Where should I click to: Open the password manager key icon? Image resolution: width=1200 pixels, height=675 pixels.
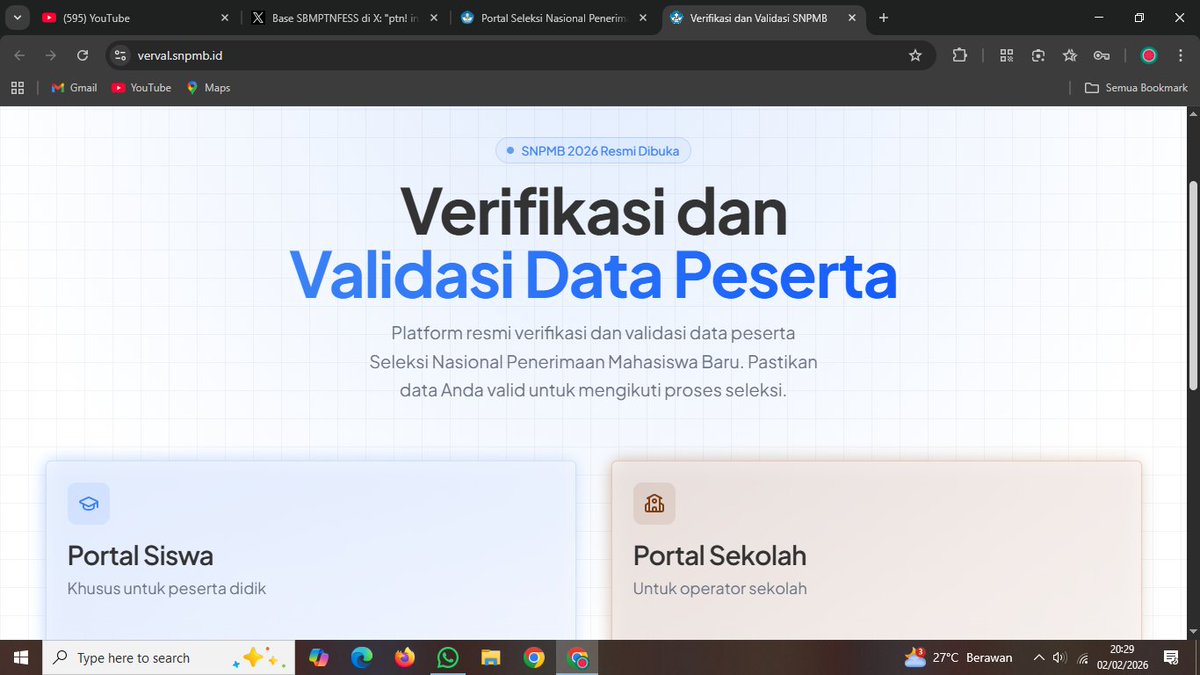pyautogui.click(x=1101, y=55)
